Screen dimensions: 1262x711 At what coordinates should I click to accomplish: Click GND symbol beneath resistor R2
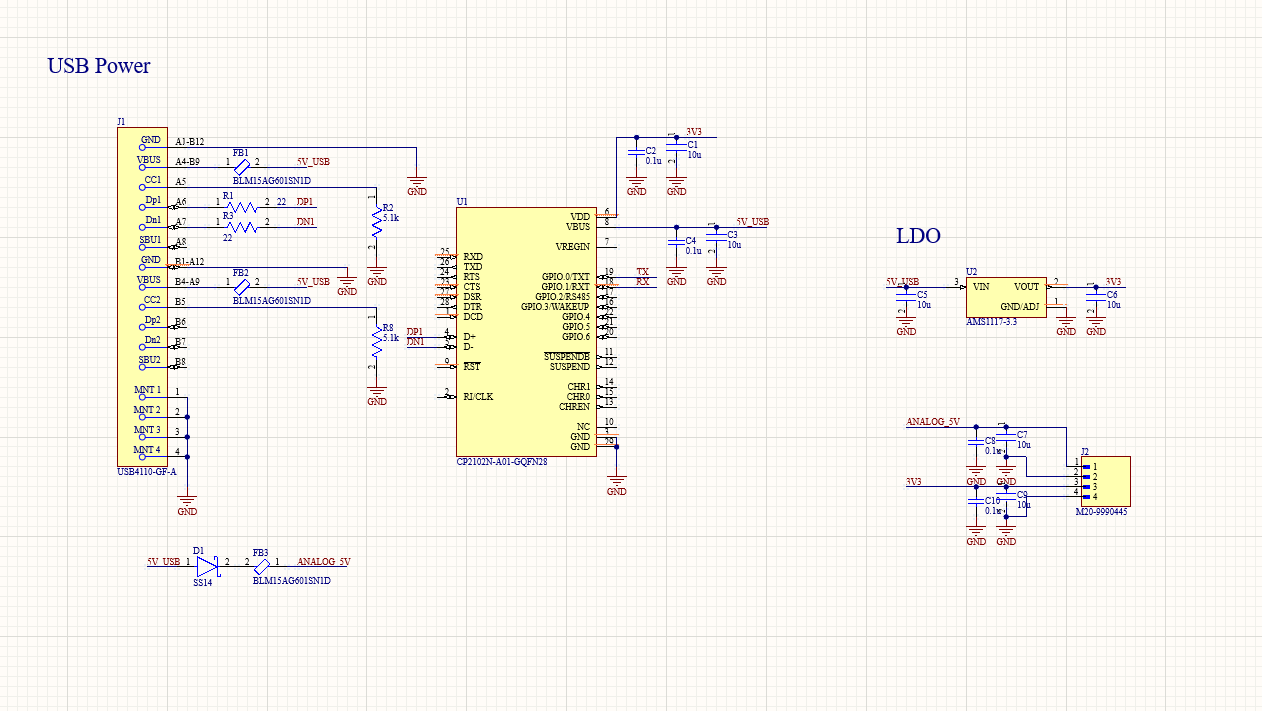pos(376,275)
